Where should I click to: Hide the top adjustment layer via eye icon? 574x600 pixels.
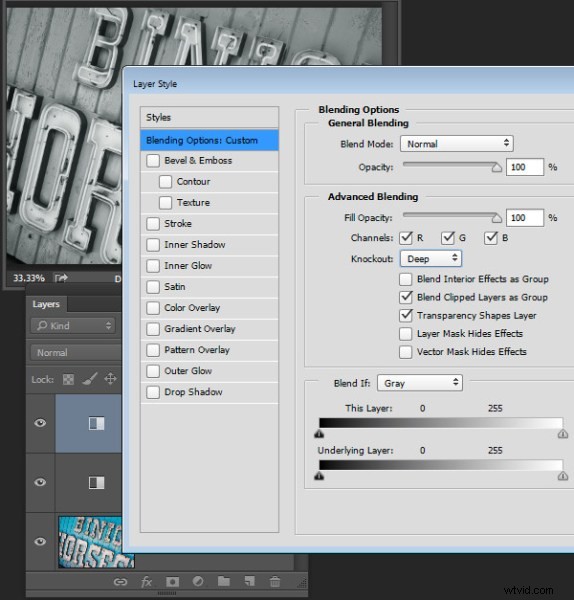tap(40, 423)
